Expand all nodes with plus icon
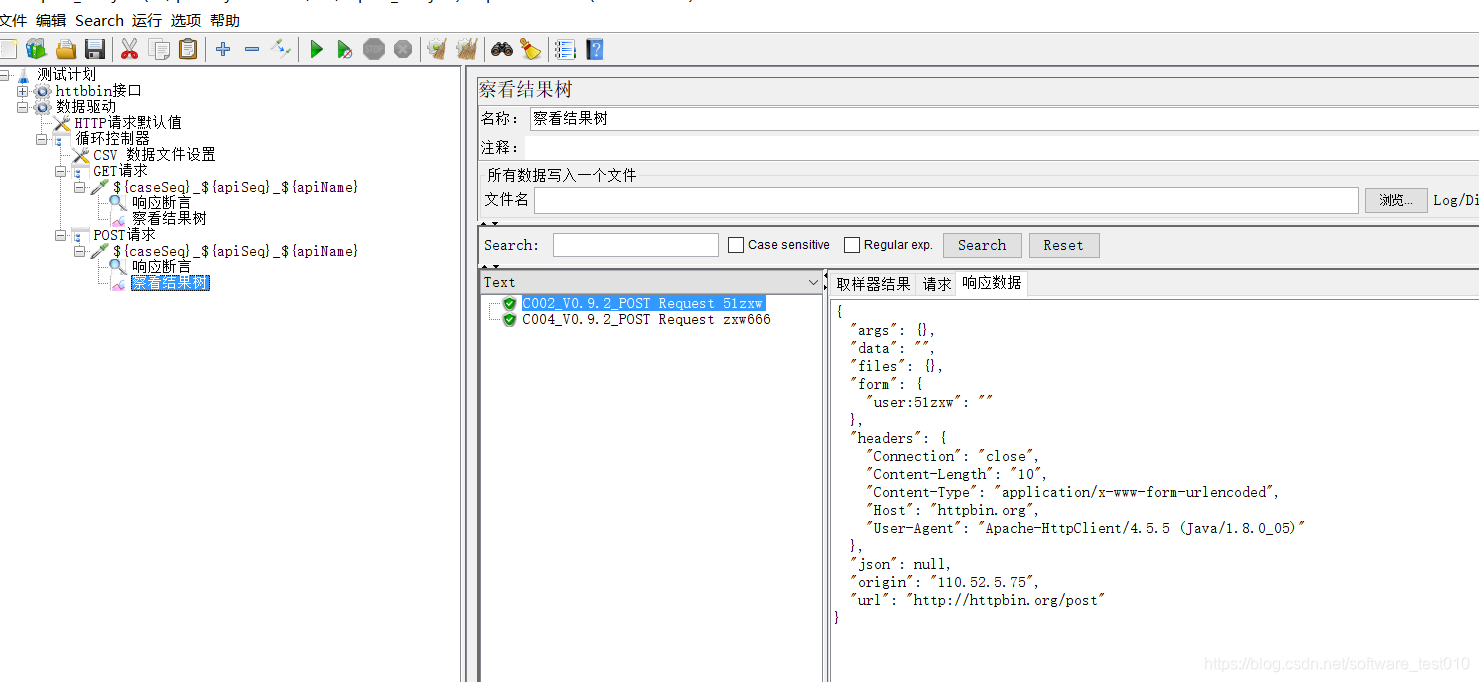1479x682 pixels. click(x=223, y=49)
